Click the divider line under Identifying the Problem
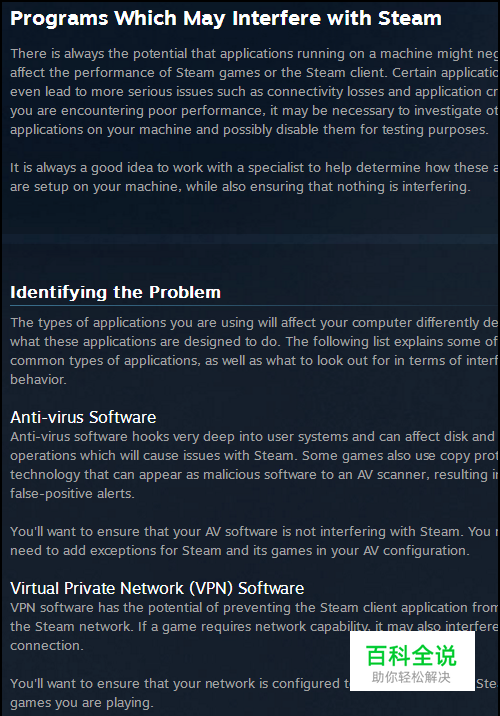The image size is (500, 716). [254, 305]
